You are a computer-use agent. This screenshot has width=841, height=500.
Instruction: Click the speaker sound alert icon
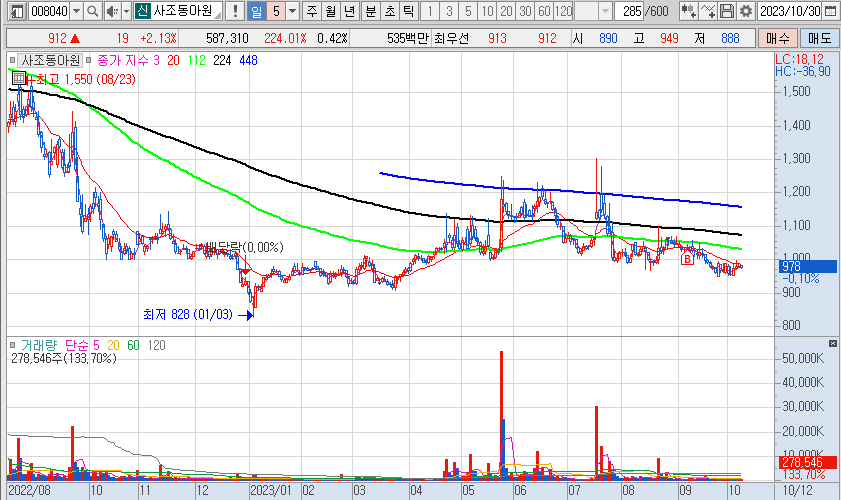[x=112, y=11]
